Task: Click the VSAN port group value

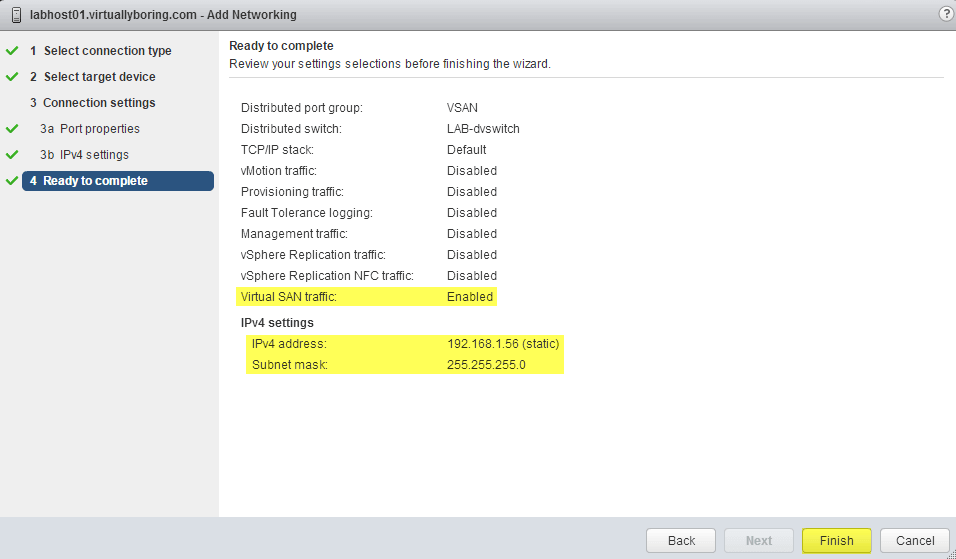Action: tap(462, 108)
